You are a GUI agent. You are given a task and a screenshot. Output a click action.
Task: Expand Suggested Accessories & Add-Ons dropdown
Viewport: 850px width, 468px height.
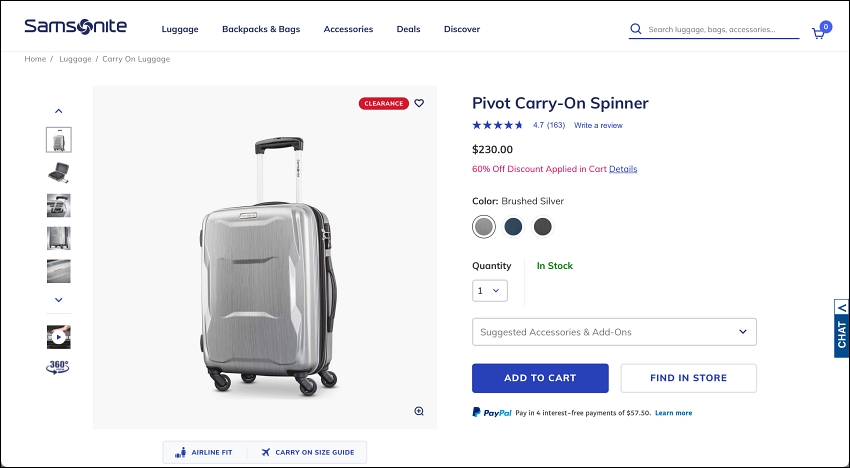pyautogui.click(x=614, y=332)
